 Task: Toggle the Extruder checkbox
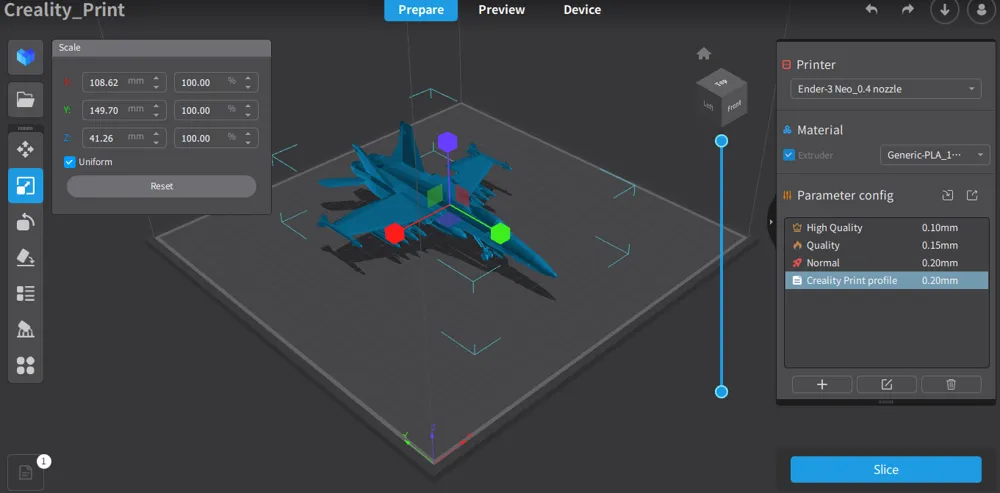click(789, 155)
